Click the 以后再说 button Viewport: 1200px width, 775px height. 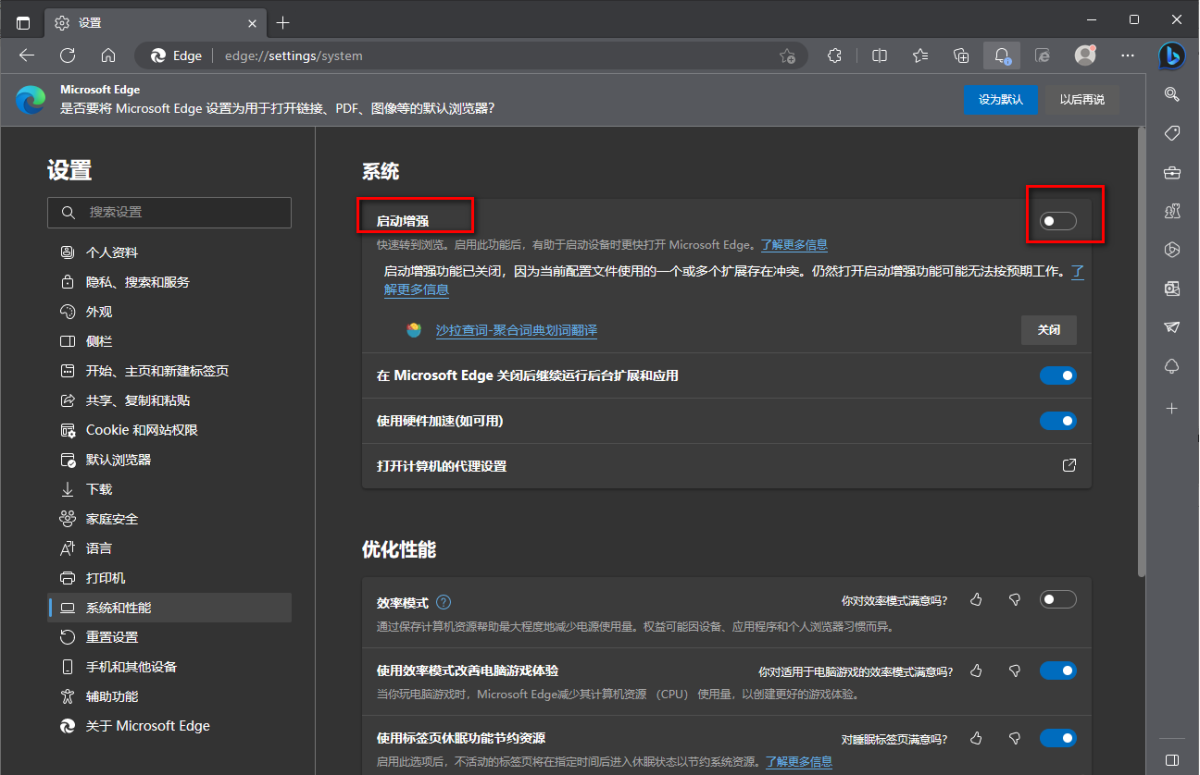[x=1082, y=100]
